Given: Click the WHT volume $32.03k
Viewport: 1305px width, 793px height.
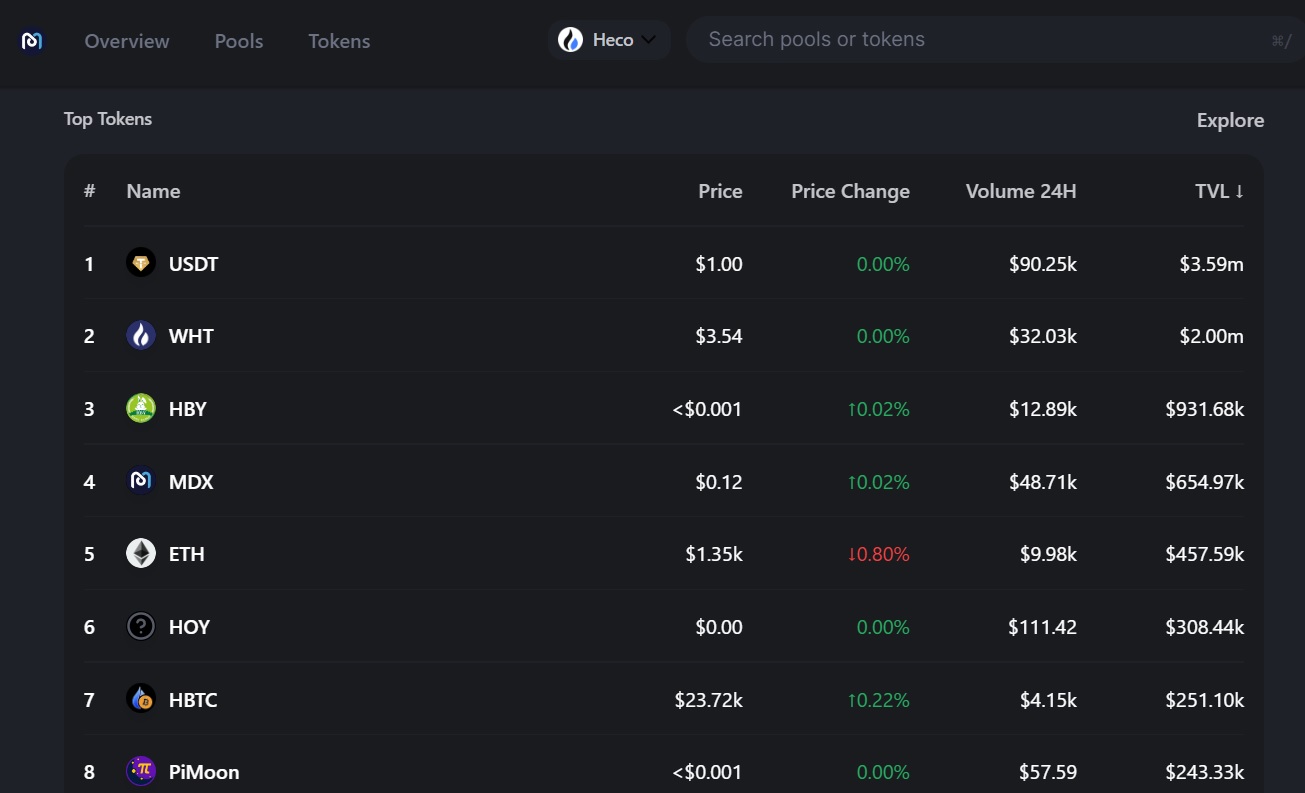Looking at the screenshot, I should pyautogui.click(x=1043, y=336).
